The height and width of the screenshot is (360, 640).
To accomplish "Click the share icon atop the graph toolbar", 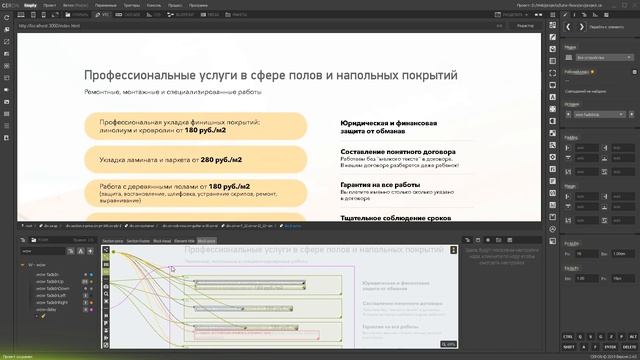I will click(x=106, y=250).
